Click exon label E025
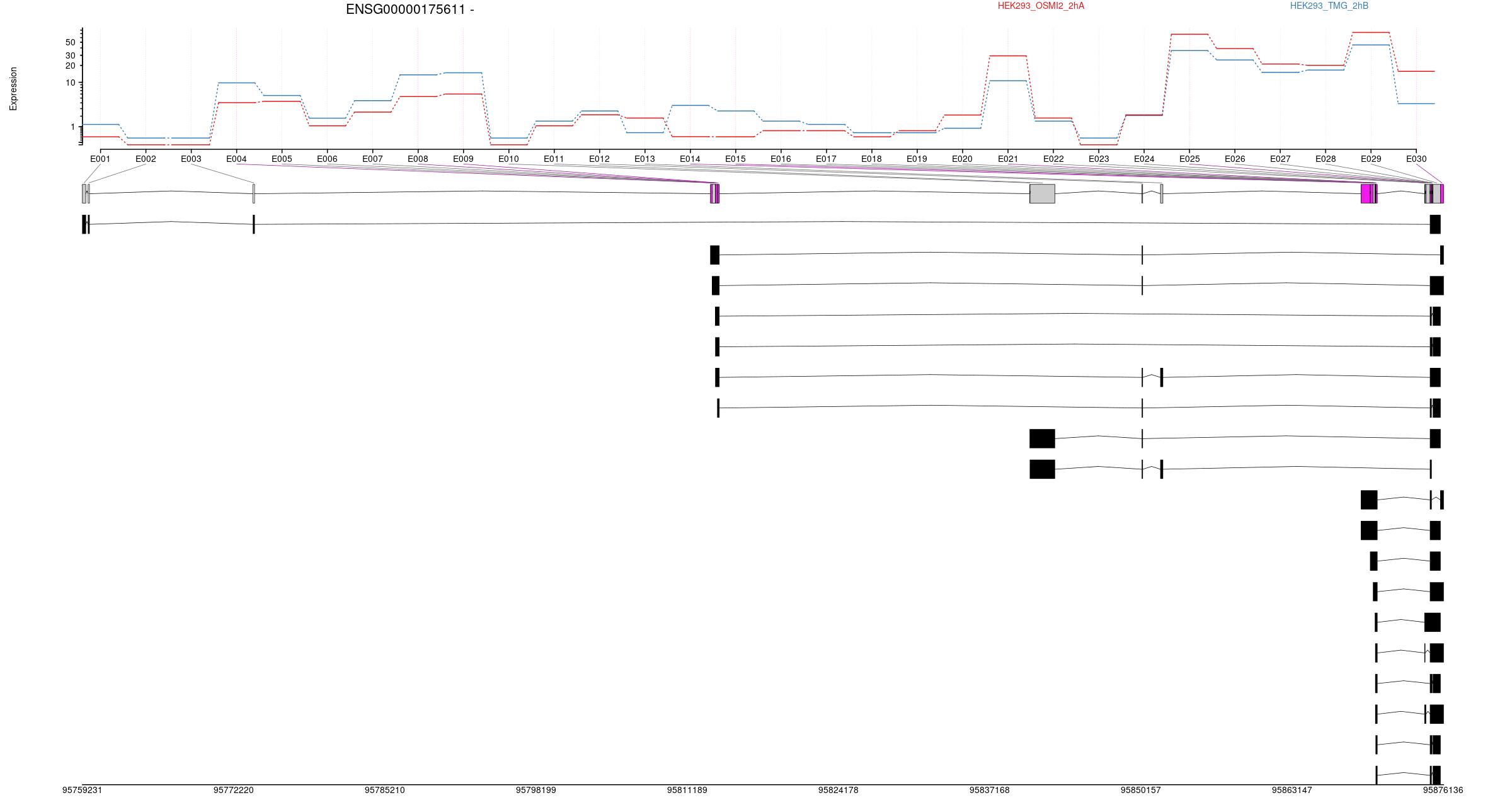The image size is (1512, 800). click(x=1189, y=159)
